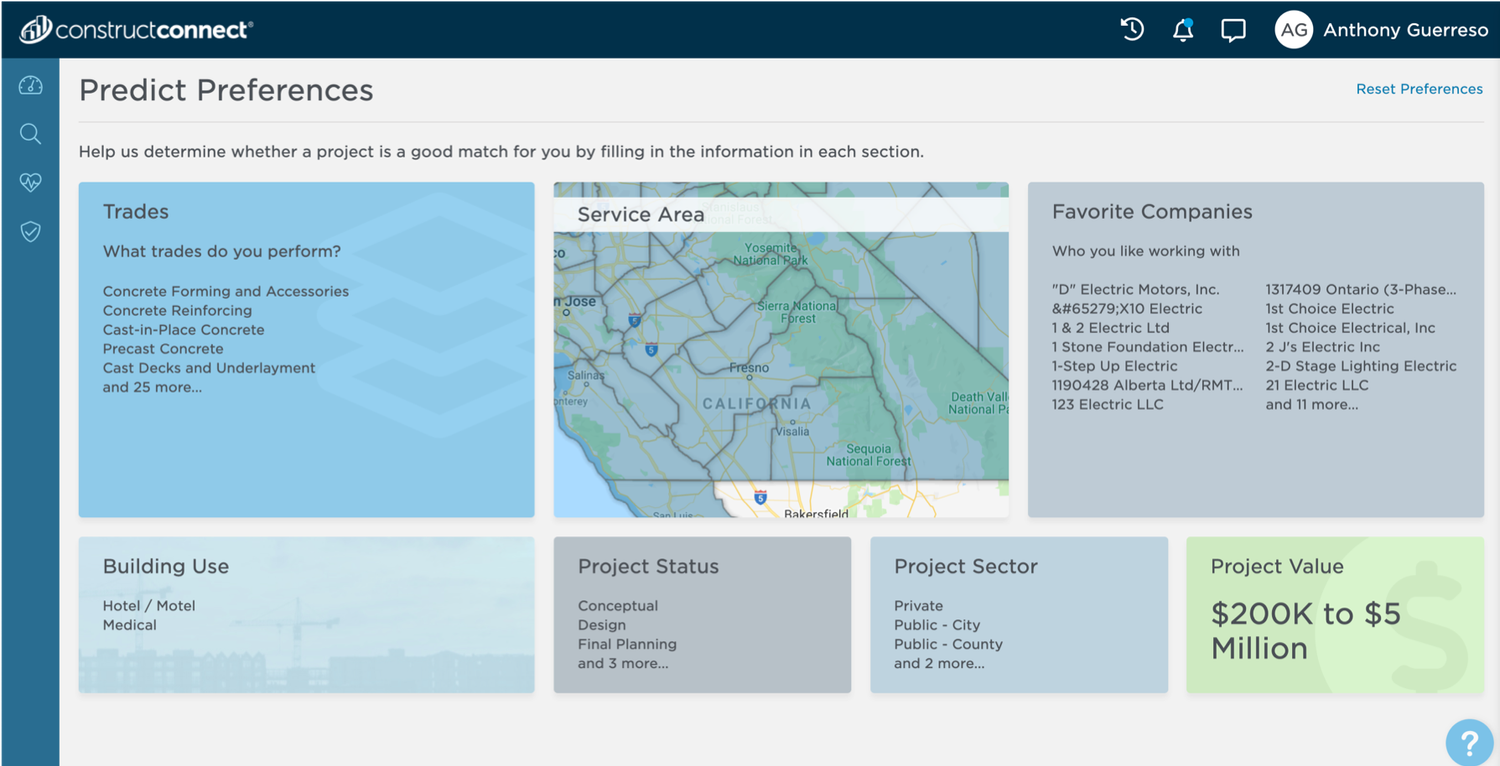The image size is (1500, 766).
Task: Click 'and 11 more...' in Favorite Companies
Action: [1312, 405]
